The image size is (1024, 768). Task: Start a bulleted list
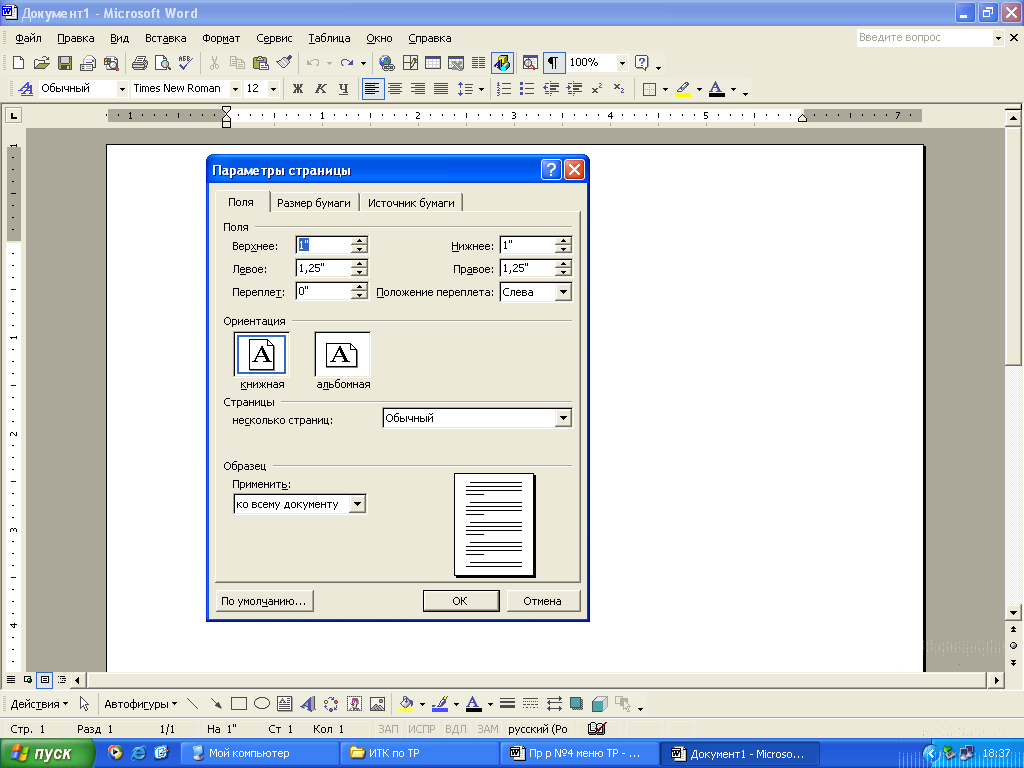[x=527, y=89]
